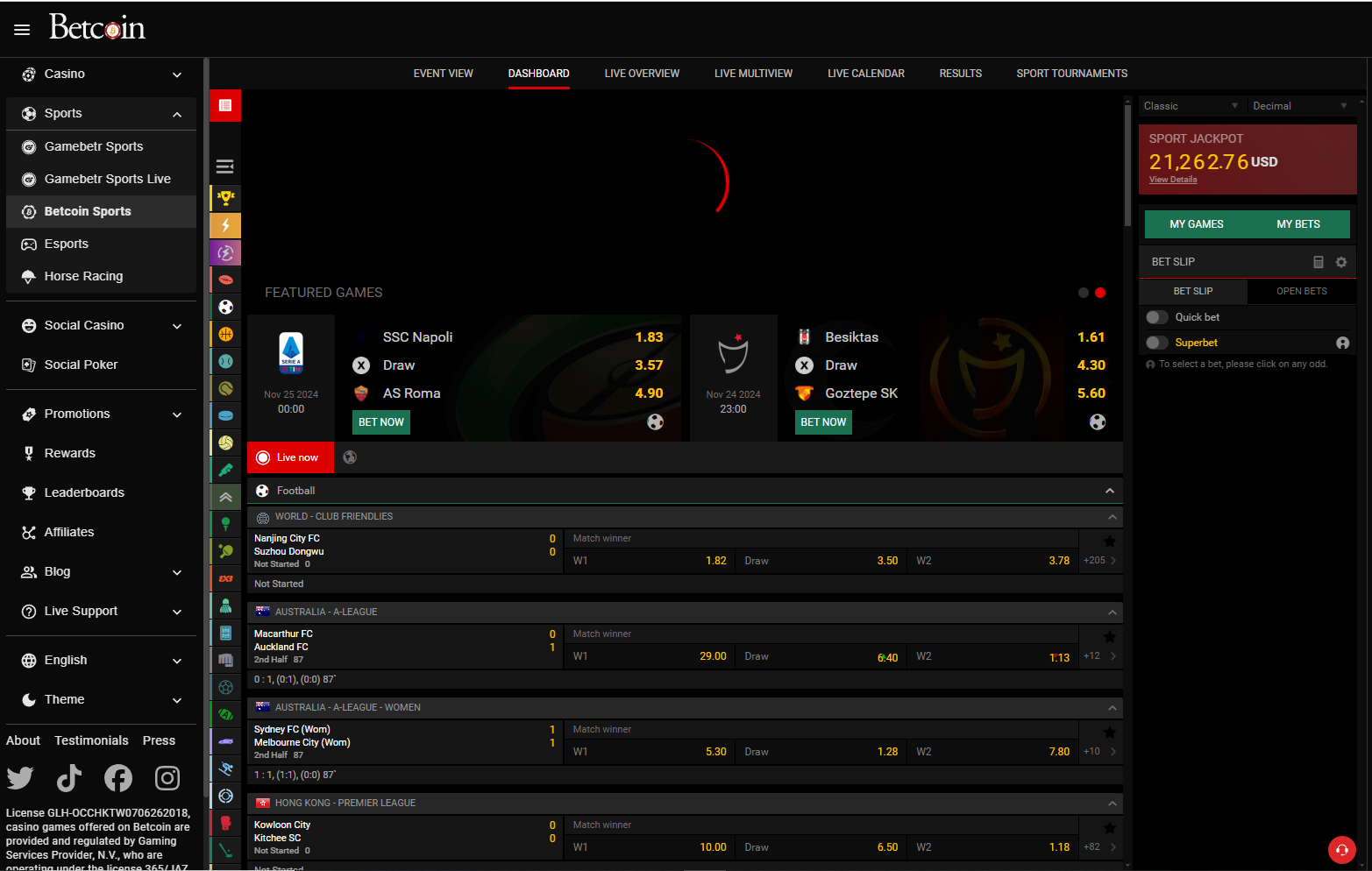1372x871 pixels.
Task: Open the Decimal odds format dropdown
Action: [x=1301, y=106]
